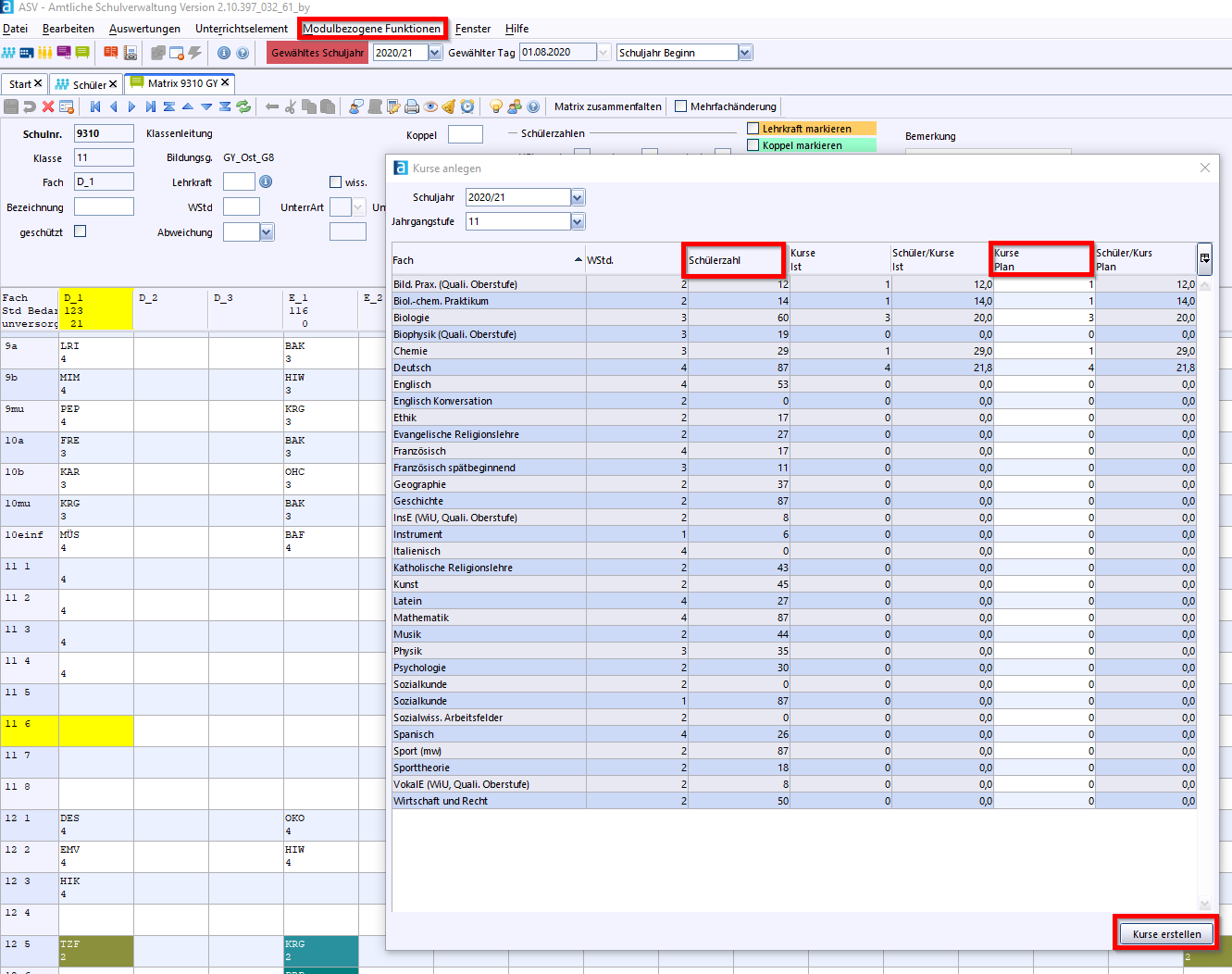Click the purple board toolbar icon
This screenshot has width=1232, height=974.
point(64,53)
